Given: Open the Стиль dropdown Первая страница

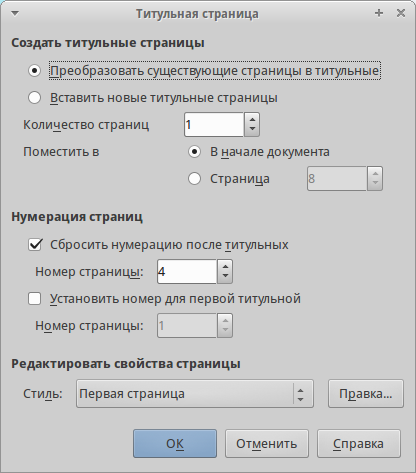Looking at the screenshot, I should [x=195, y=394].
